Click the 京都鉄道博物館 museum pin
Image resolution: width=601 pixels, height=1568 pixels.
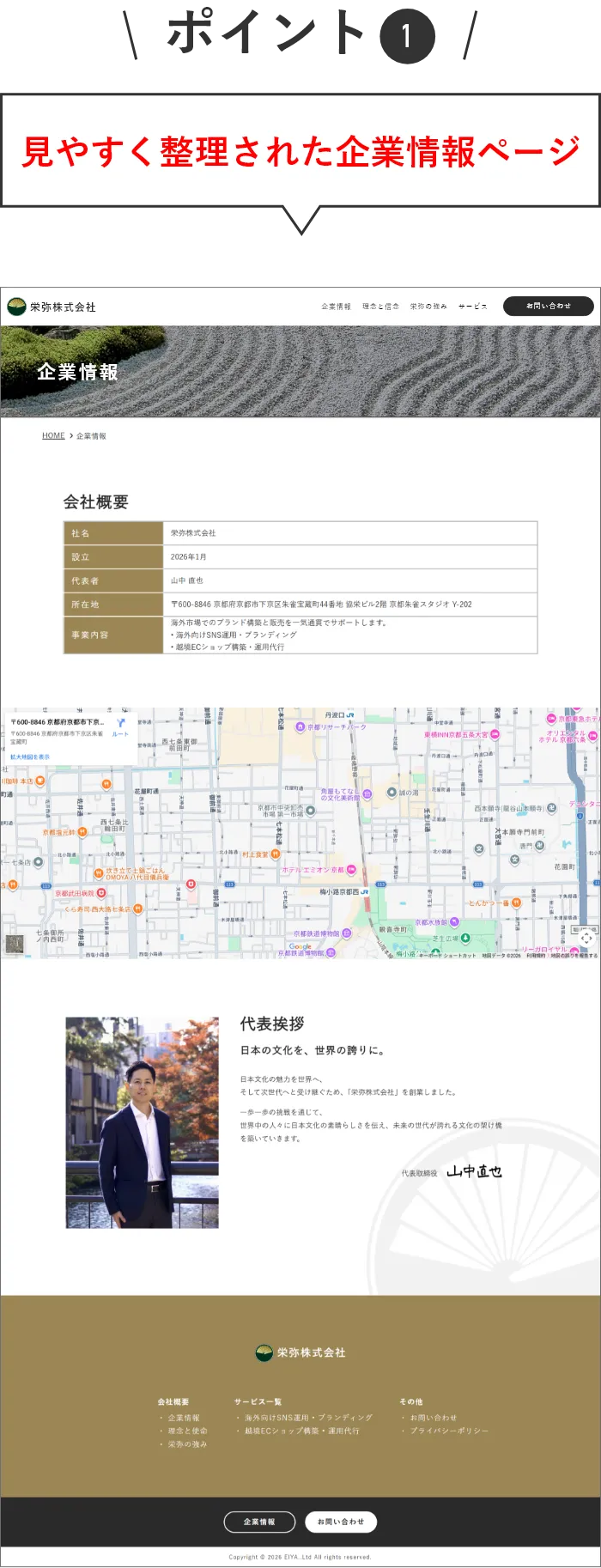(x=347, y=933)
